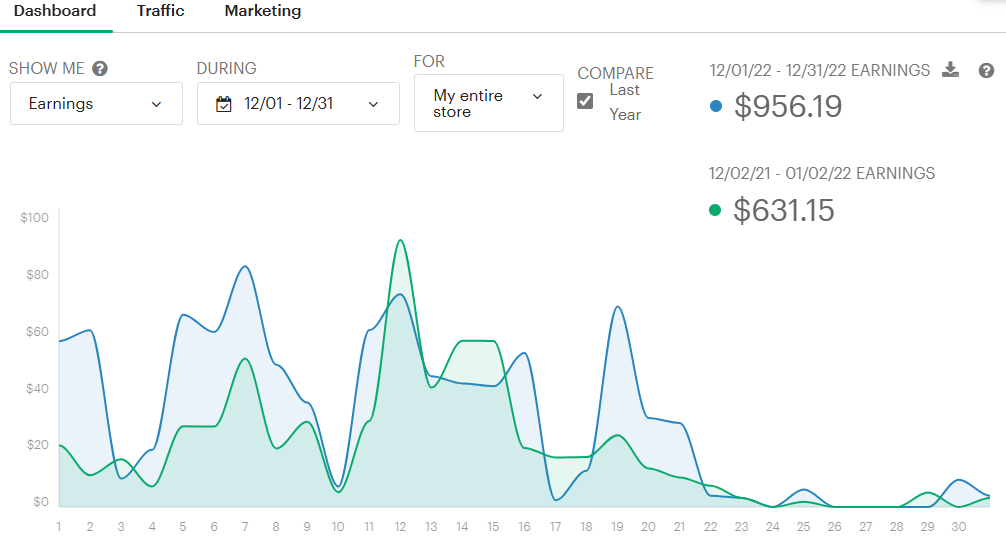Select the Dashboard tab

click(x=55, y=12)
